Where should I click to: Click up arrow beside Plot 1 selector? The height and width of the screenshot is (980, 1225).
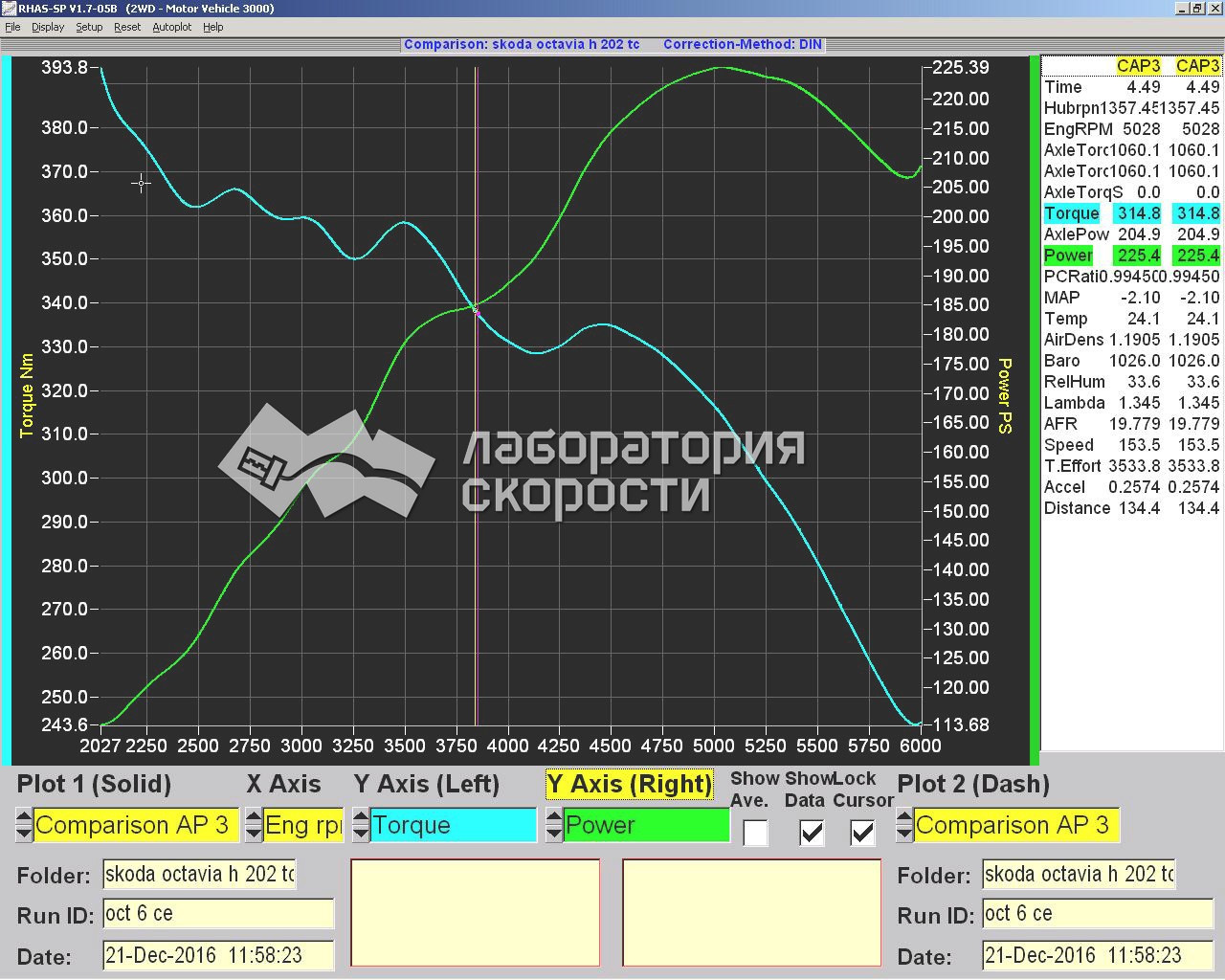[24, 816]
